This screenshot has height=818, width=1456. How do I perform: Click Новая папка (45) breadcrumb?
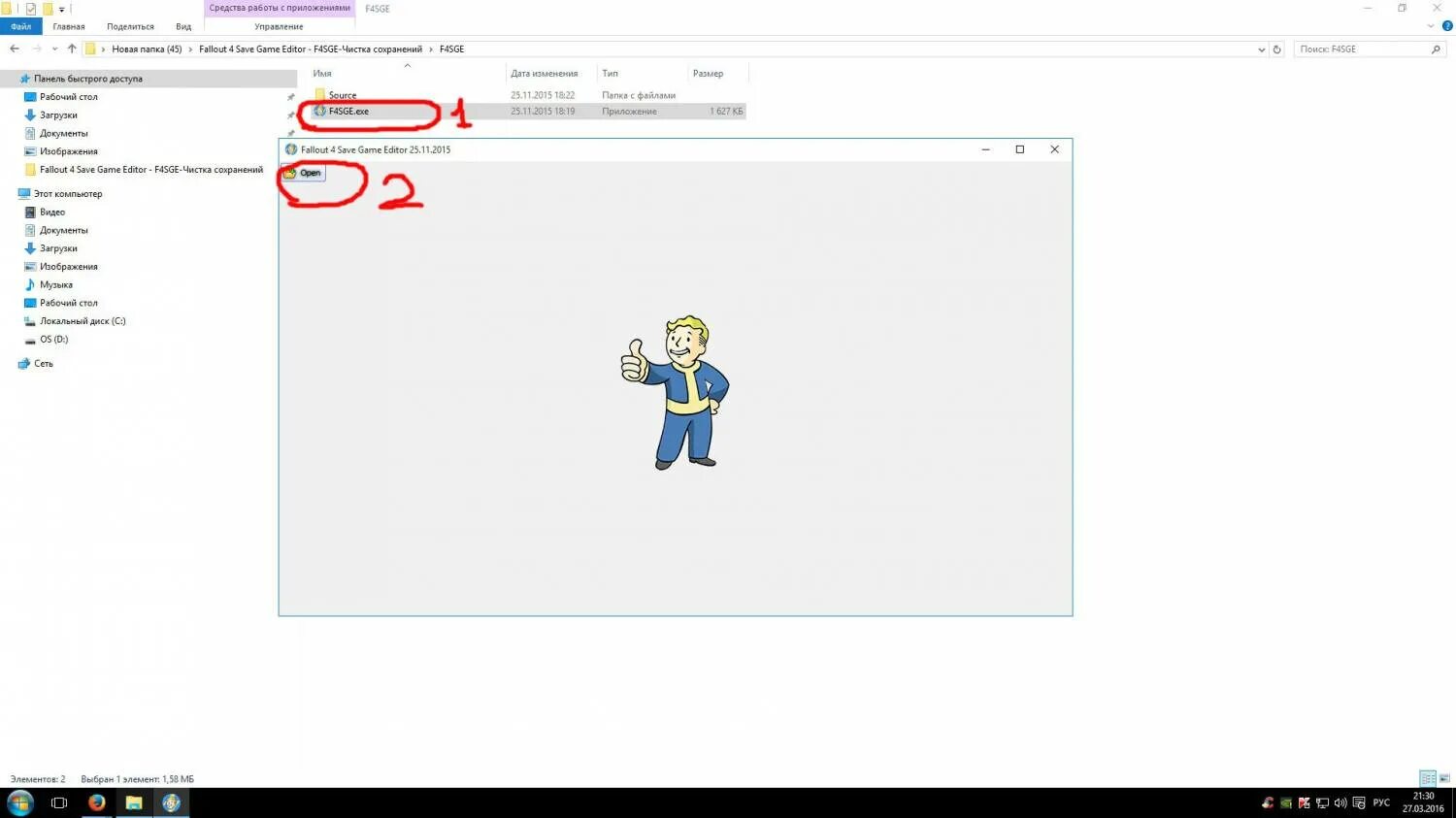pyautogui.click(x=147, y=49)
